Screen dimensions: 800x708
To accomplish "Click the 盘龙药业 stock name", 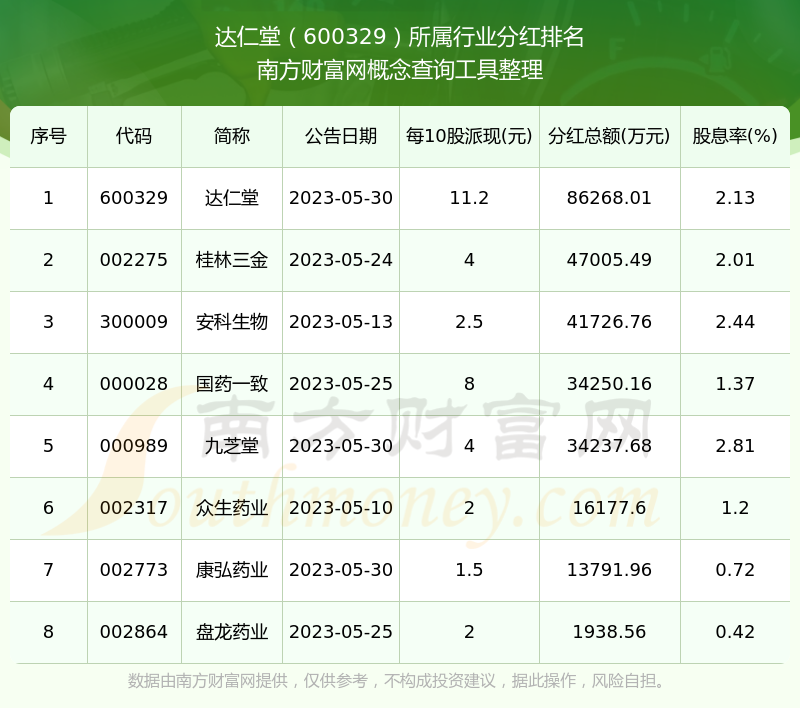I will click(x=232, y=632).
